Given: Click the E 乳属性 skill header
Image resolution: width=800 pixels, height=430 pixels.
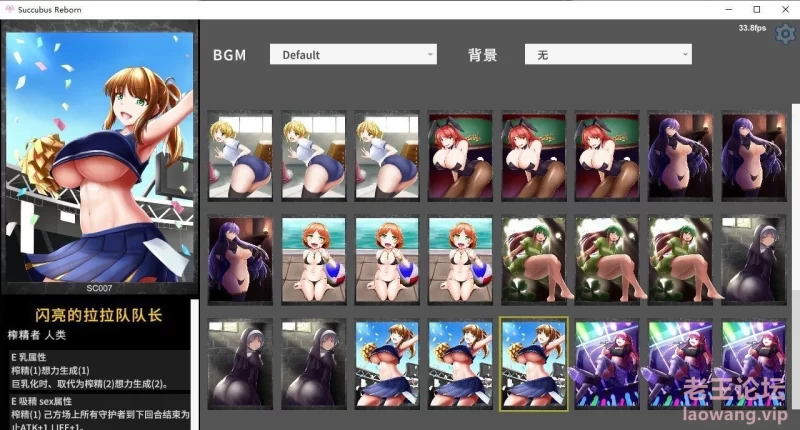Looking at the screenshot, I should (29, 357).
